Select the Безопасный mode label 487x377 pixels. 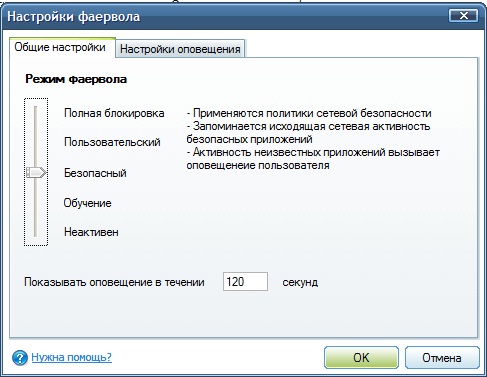click(x=95, y=173)
